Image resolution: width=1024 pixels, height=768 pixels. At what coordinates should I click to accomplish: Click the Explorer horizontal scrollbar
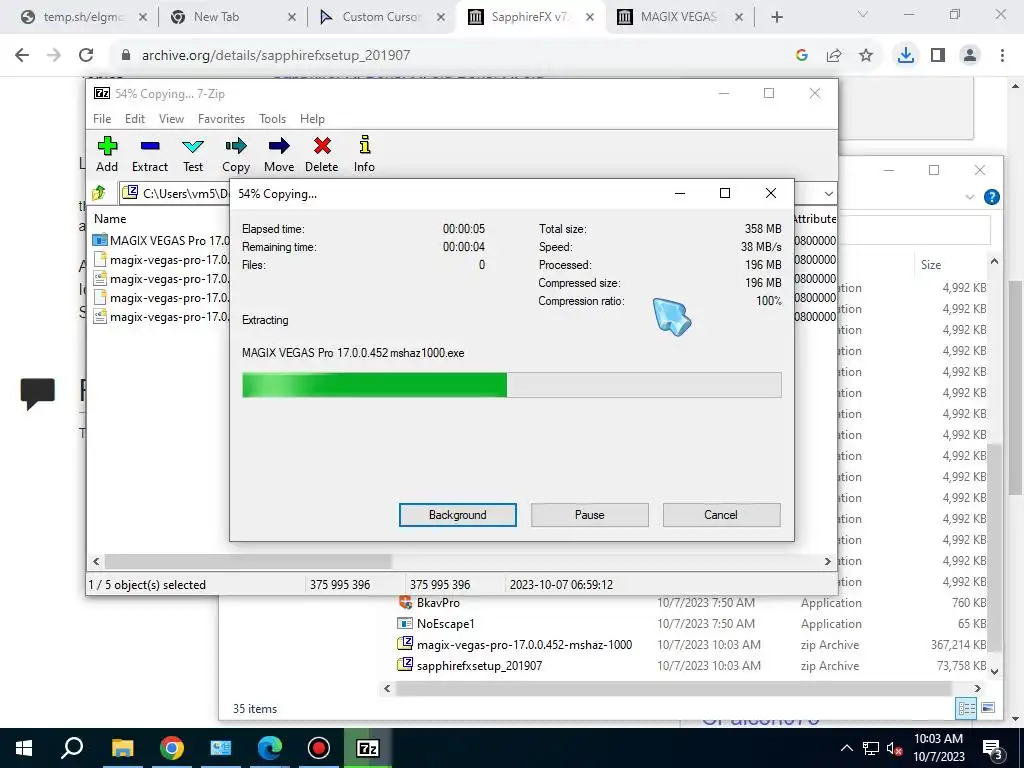pyautogui.click(x=673, y=688)
